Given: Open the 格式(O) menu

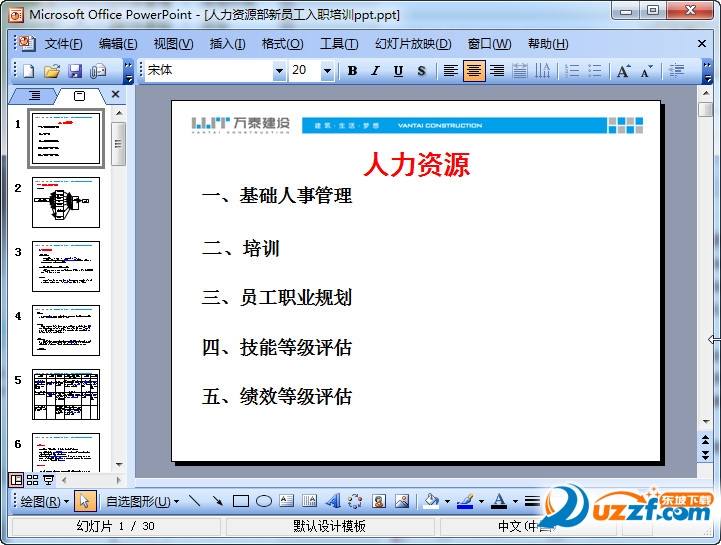Looking at the screenshot, I should pyautogui.click(x=282, y=44).
